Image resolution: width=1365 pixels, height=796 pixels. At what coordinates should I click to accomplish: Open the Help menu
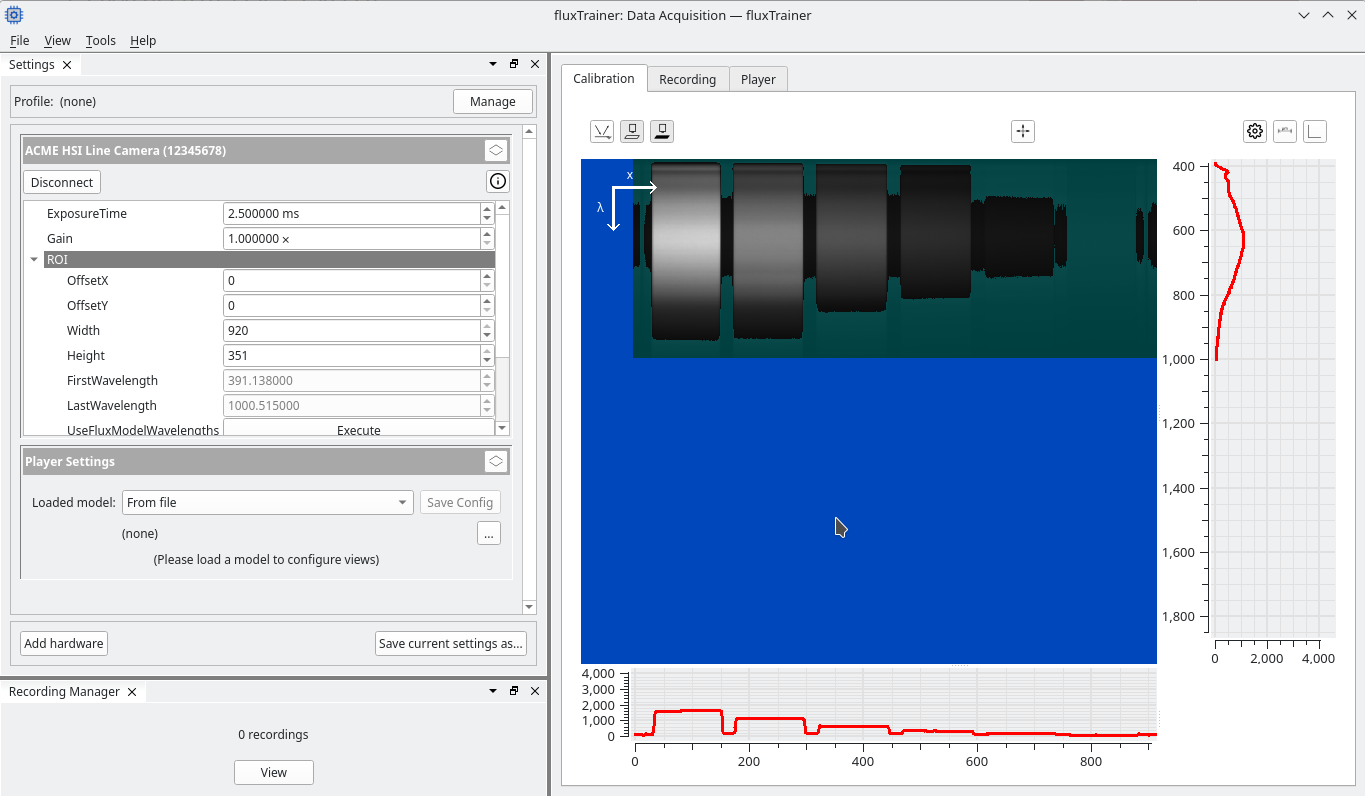point(143,41)
